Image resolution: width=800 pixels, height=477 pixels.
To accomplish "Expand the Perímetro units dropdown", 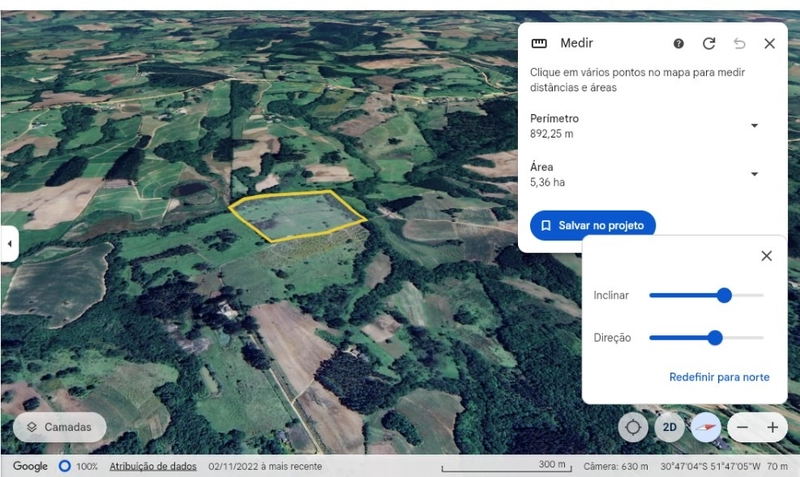I will (754, 125).
